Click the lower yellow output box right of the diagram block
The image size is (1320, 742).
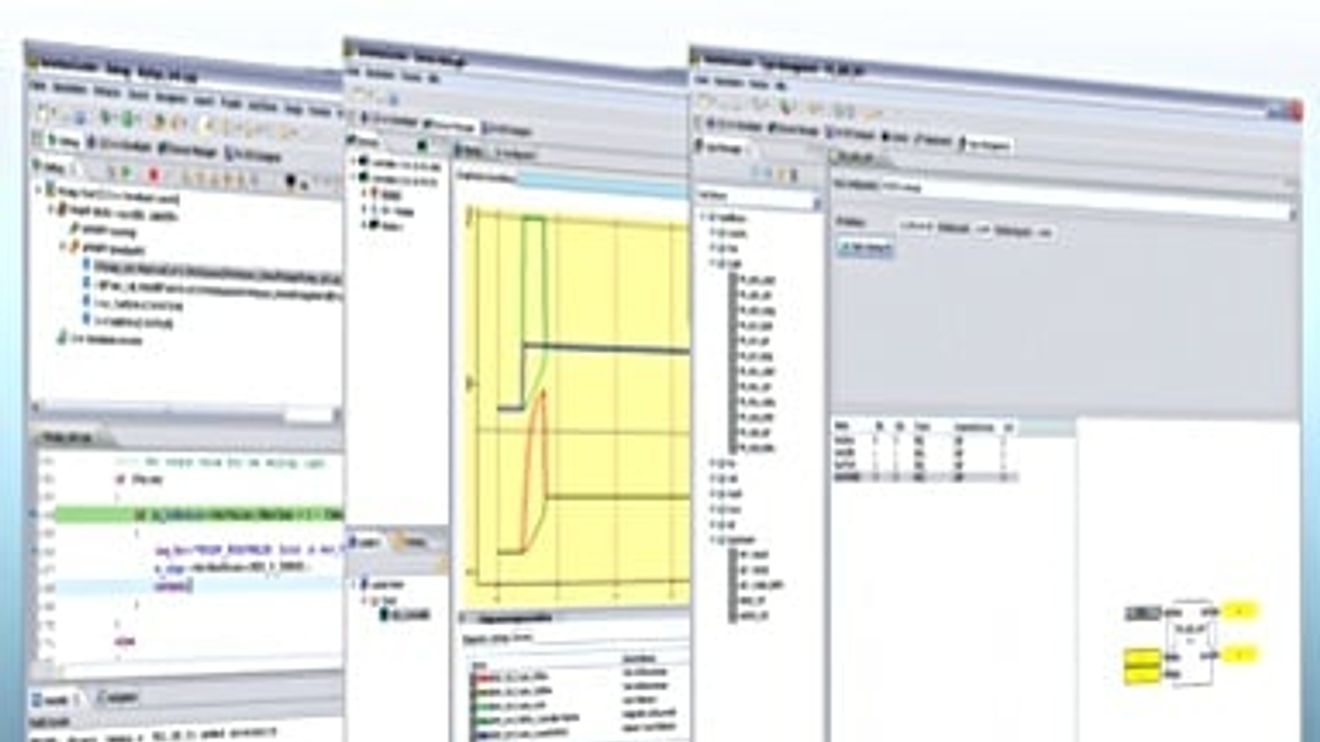[x=1241, y=655]
